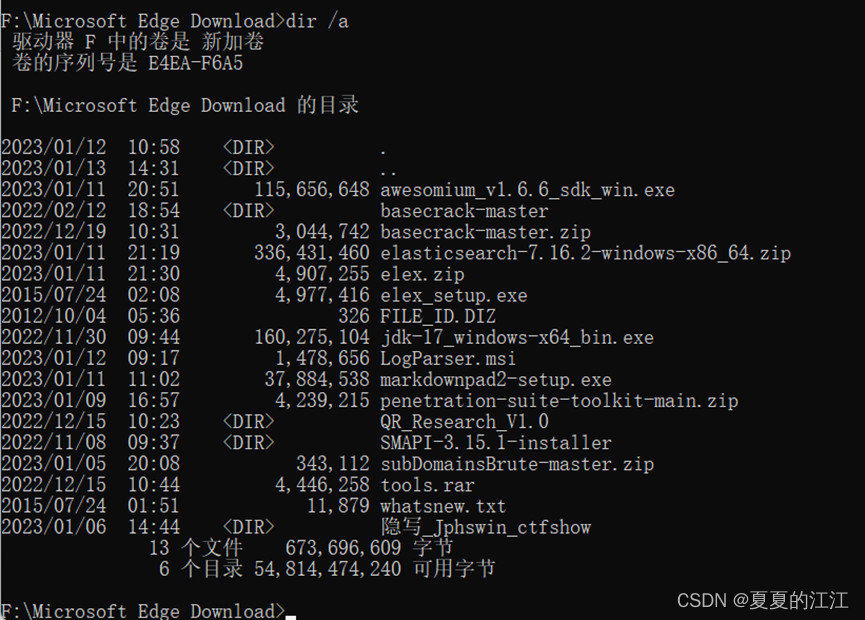Image resolution: width=865 pixels, height=620 pixels.
Task: Click elex_setup.exe in the listing
Action: pyautogui.click(x=453, y=295)
